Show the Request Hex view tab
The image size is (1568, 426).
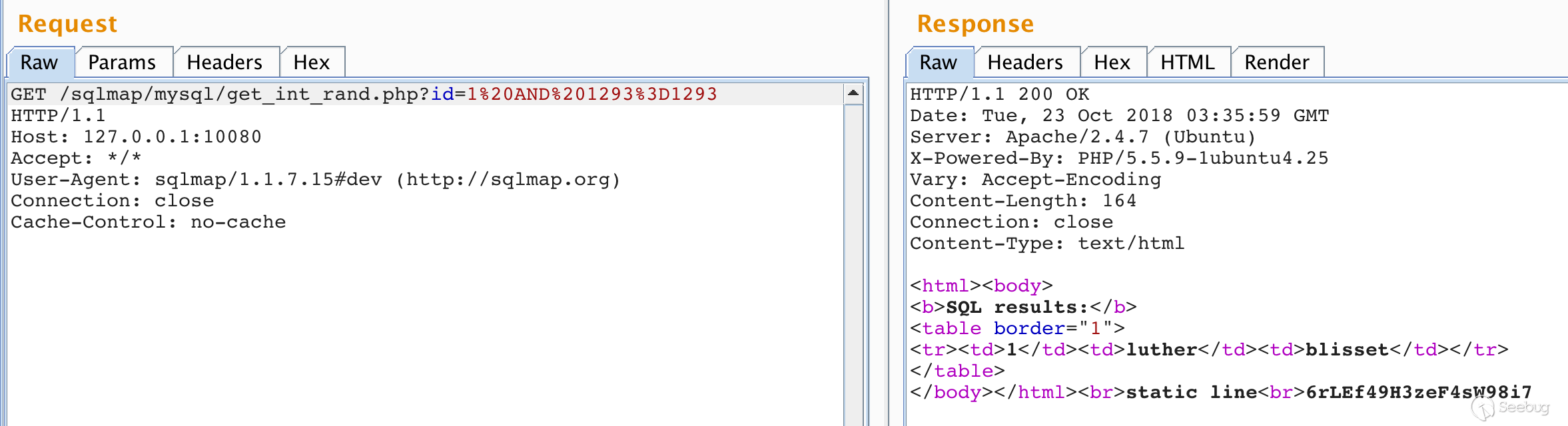312,63
